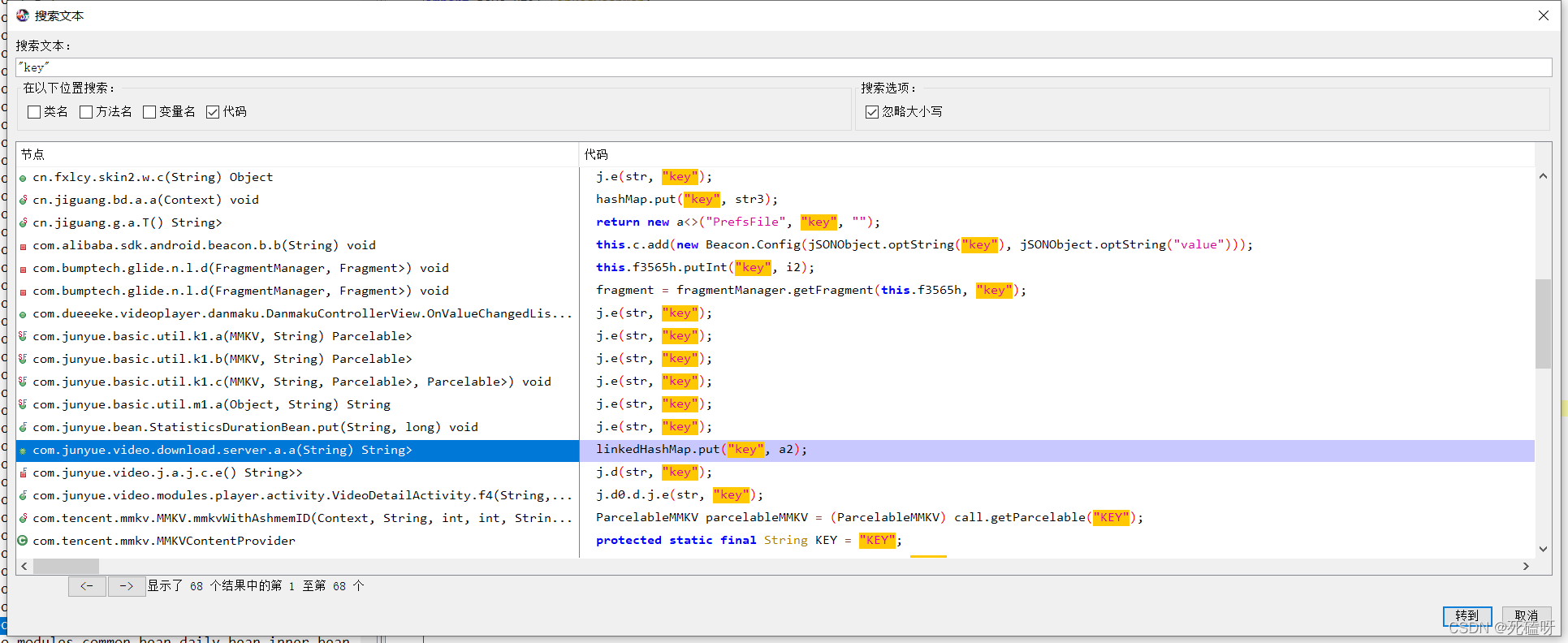
Task: Click code line this.c.add(new Beacon.Config
Action: point(924,245)
